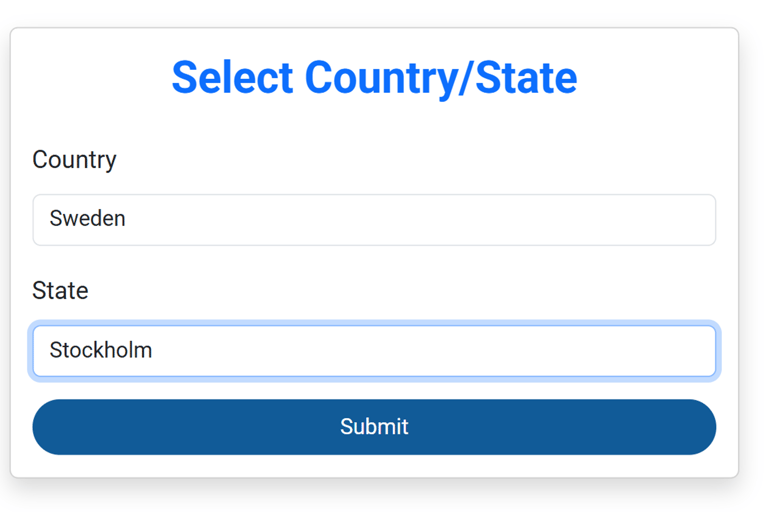
Task: Click the Country label text
Action: [x=74, y=160]
